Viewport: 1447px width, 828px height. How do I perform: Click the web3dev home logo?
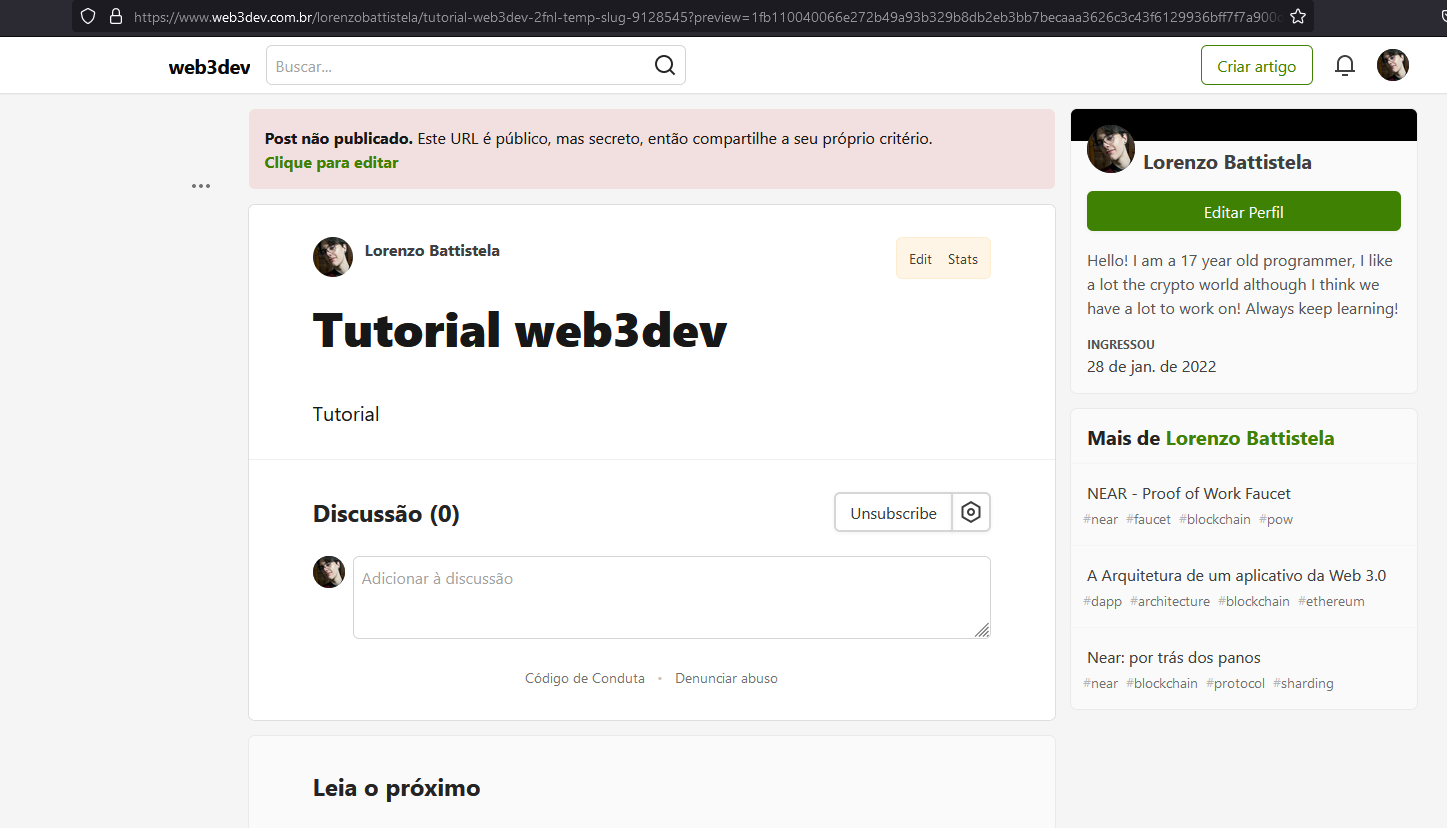[x=209, y=67]
